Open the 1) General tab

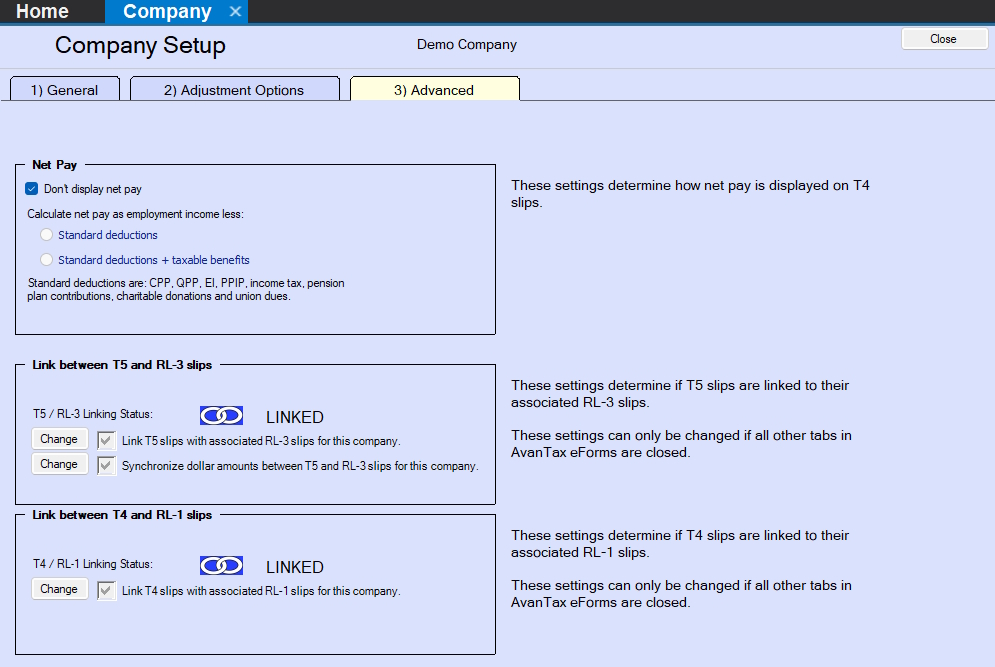pos(64,90)
